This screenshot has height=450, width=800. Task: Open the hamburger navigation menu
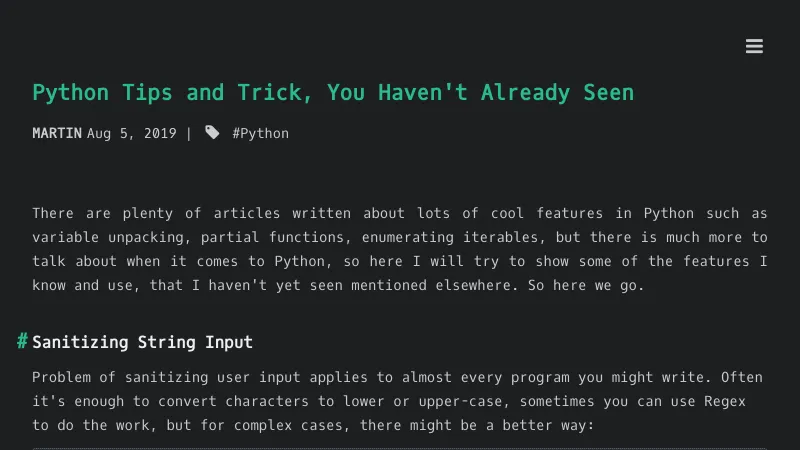(755, 46)
